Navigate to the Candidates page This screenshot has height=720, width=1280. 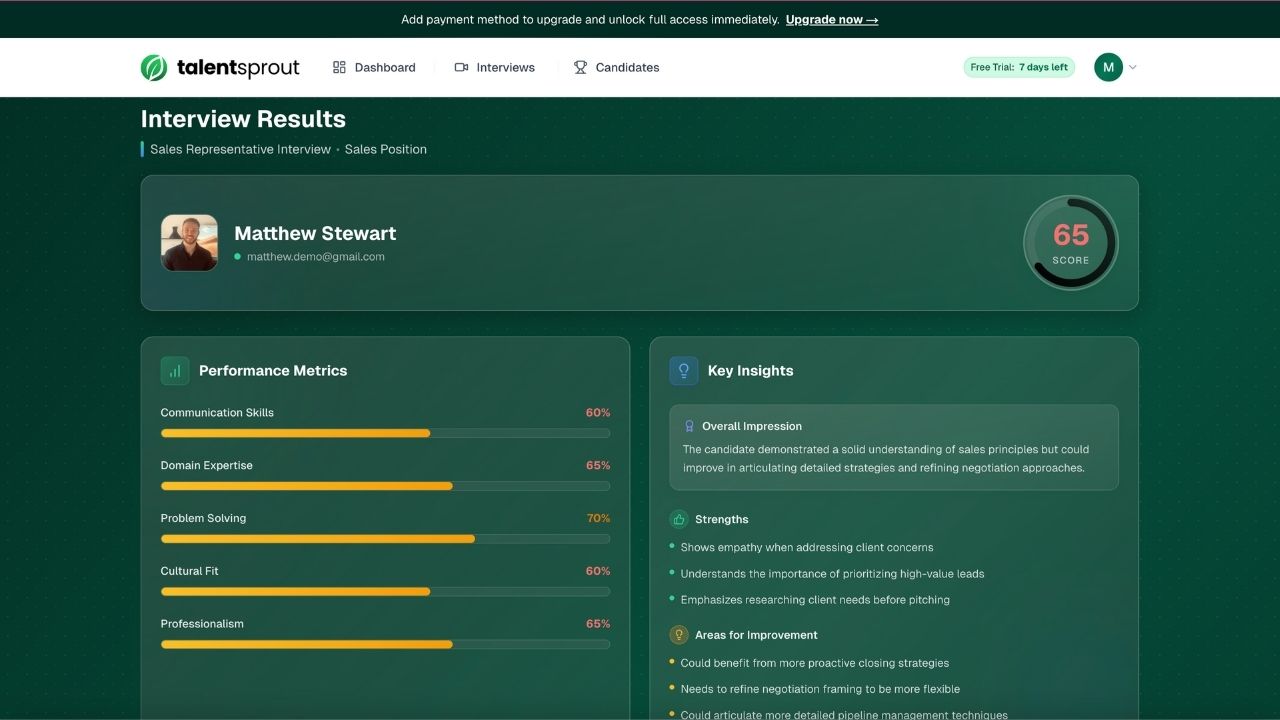pos(627,68)
